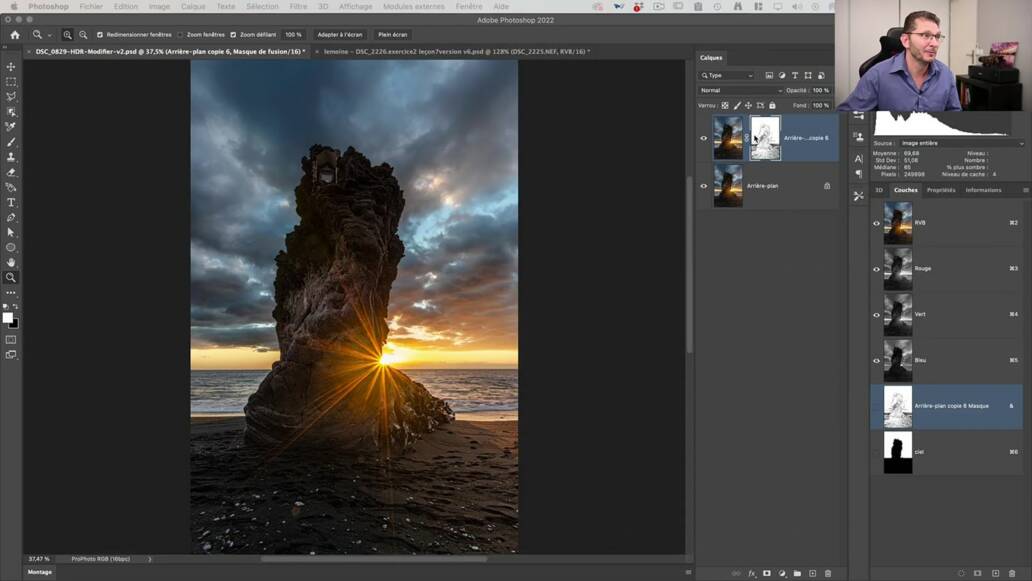1032x581 pixels.
Task: Enable the Zoom défilant checkbox
Action: coord(232,34)
